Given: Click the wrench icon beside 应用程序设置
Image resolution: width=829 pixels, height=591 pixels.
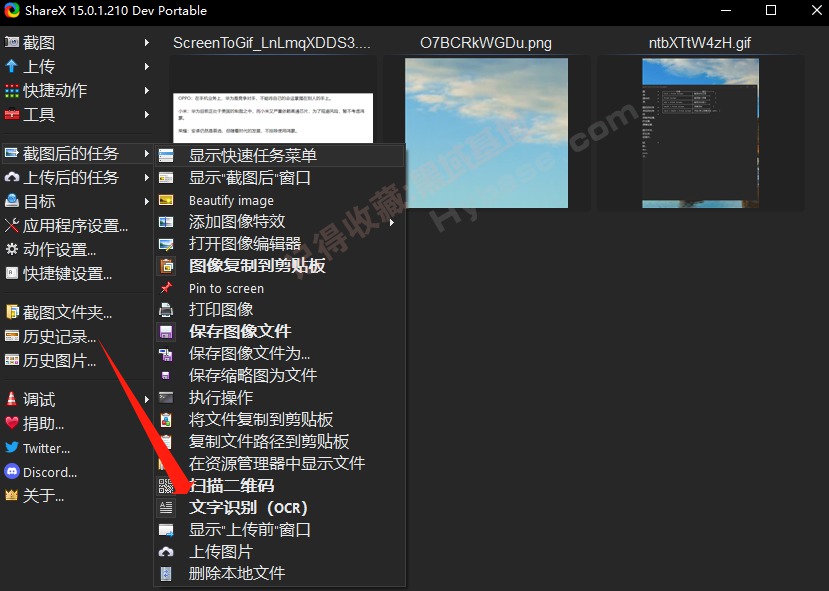Looking at the screenshot, I should pos(12,226).
